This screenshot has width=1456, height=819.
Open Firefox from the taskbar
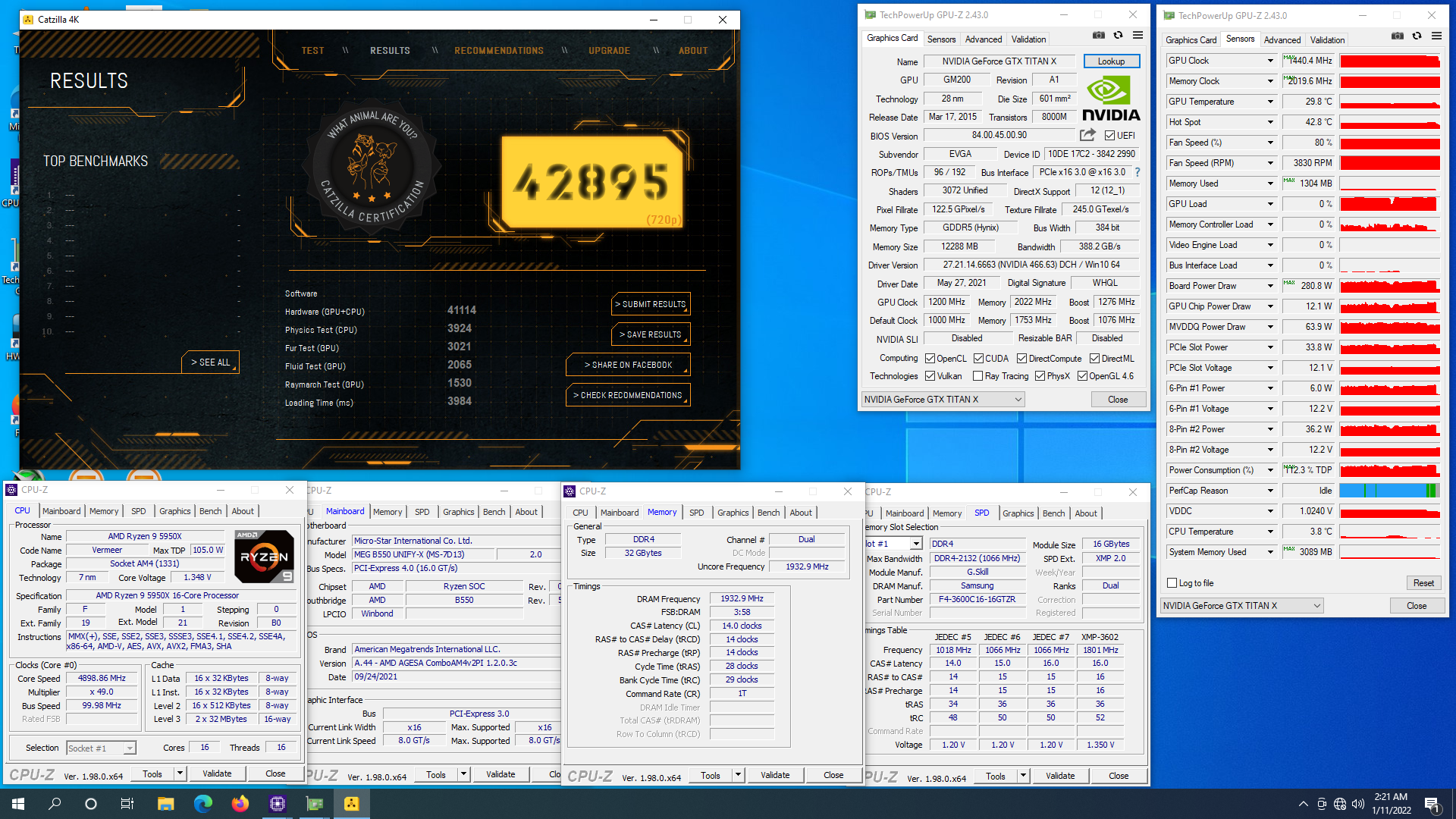[x=240, y=804]
